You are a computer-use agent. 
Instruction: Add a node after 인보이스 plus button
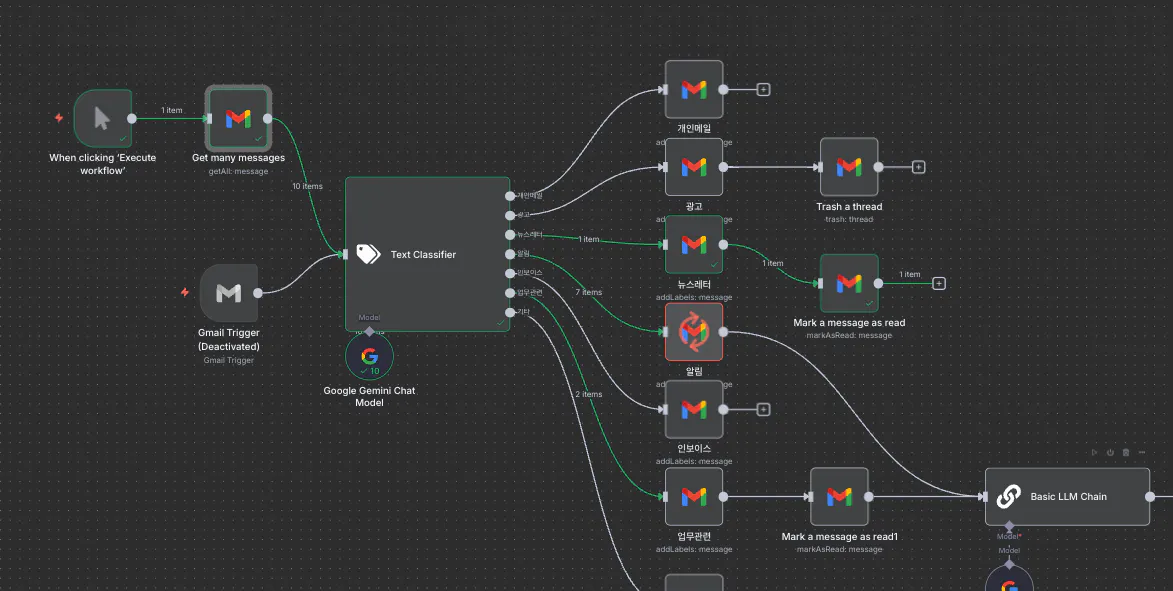pos(763,409)
